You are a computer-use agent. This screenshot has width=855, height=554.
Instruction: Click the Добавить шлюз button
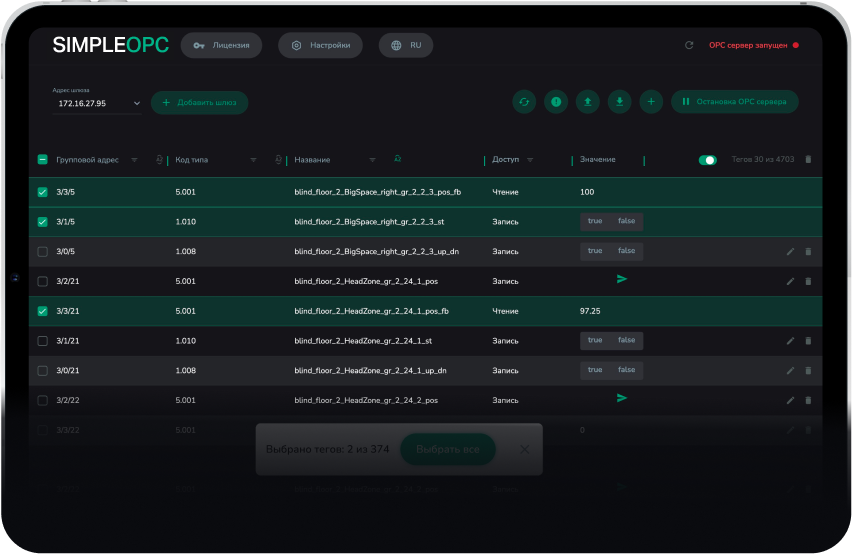click(199, 102)
